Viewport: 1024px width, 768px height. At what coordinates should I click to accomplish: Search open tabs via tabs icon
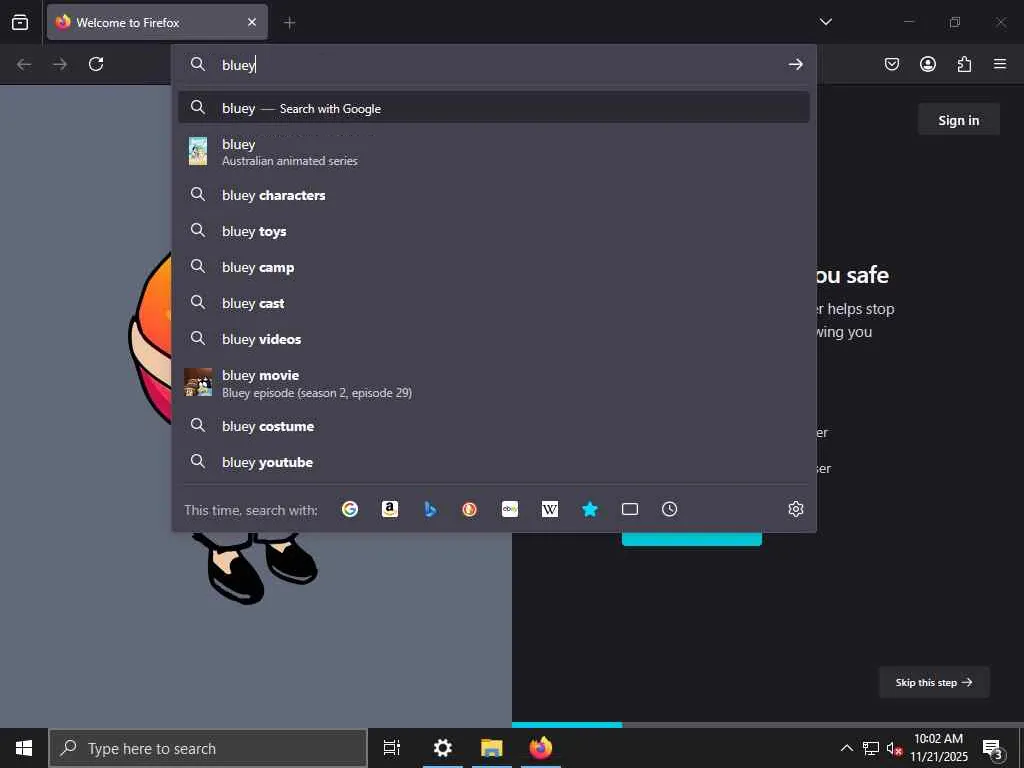(630, 509)
